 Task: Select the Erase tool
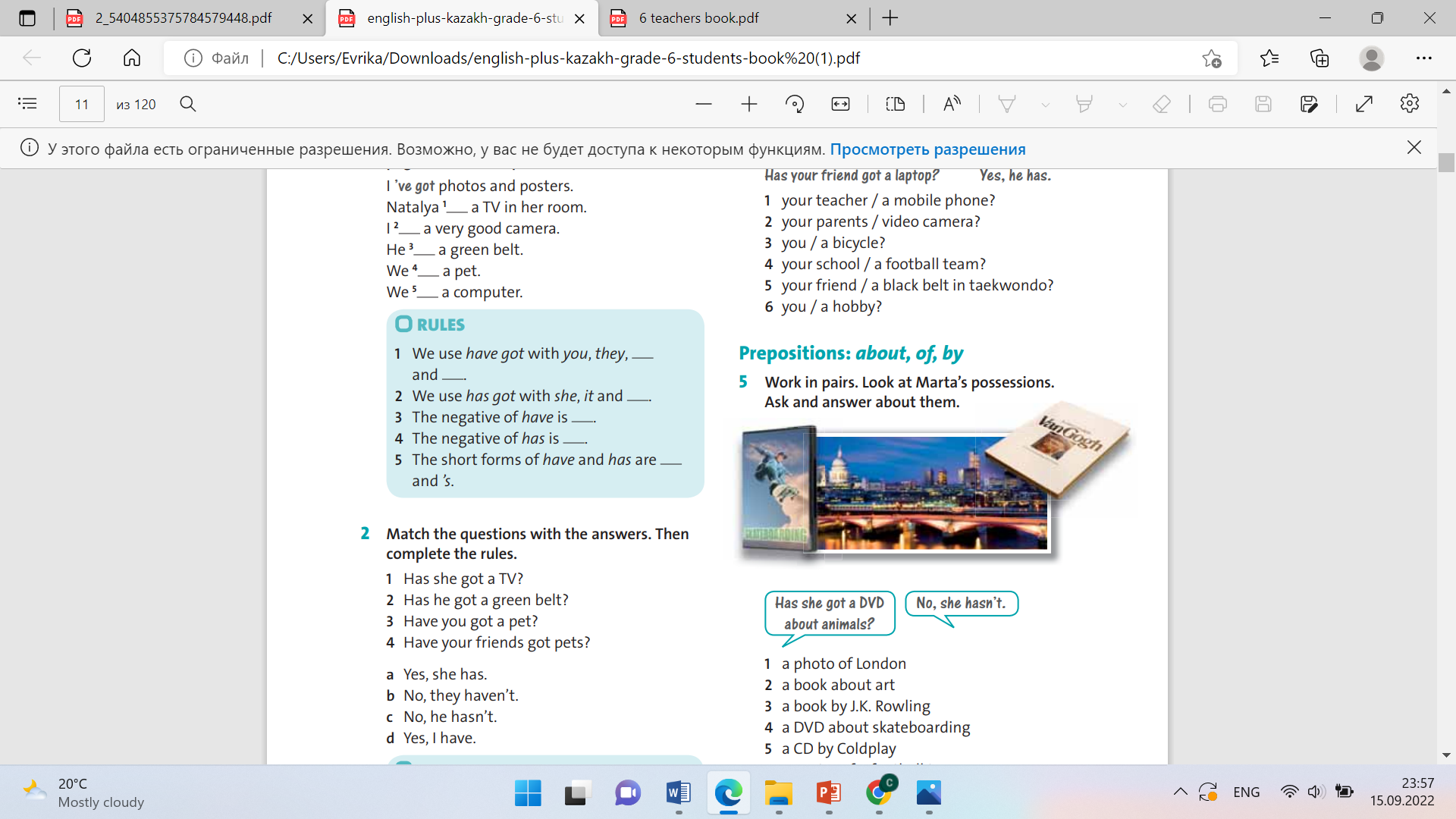(1161, 104)
